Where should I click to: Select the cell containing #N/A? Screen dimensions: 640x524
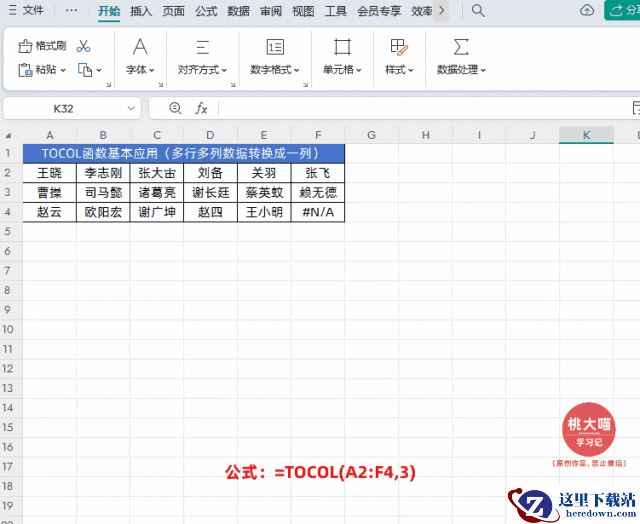[317, 213]
